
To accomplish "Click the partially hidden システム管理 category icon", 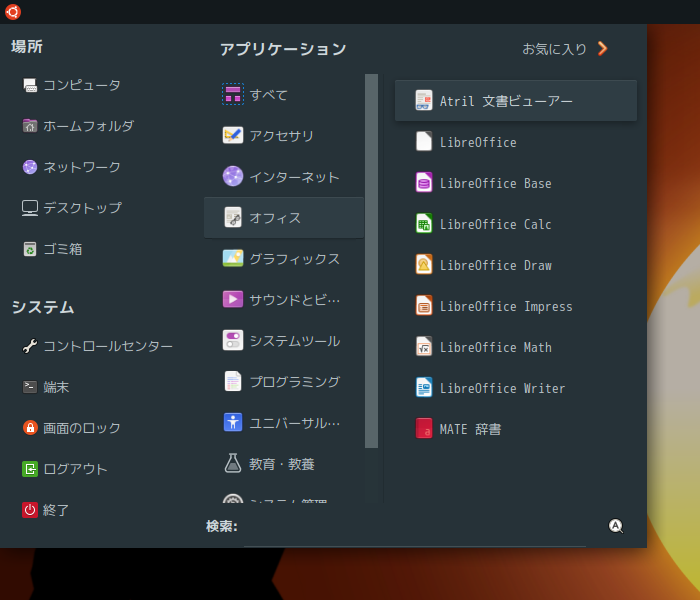I will point(233,499).
